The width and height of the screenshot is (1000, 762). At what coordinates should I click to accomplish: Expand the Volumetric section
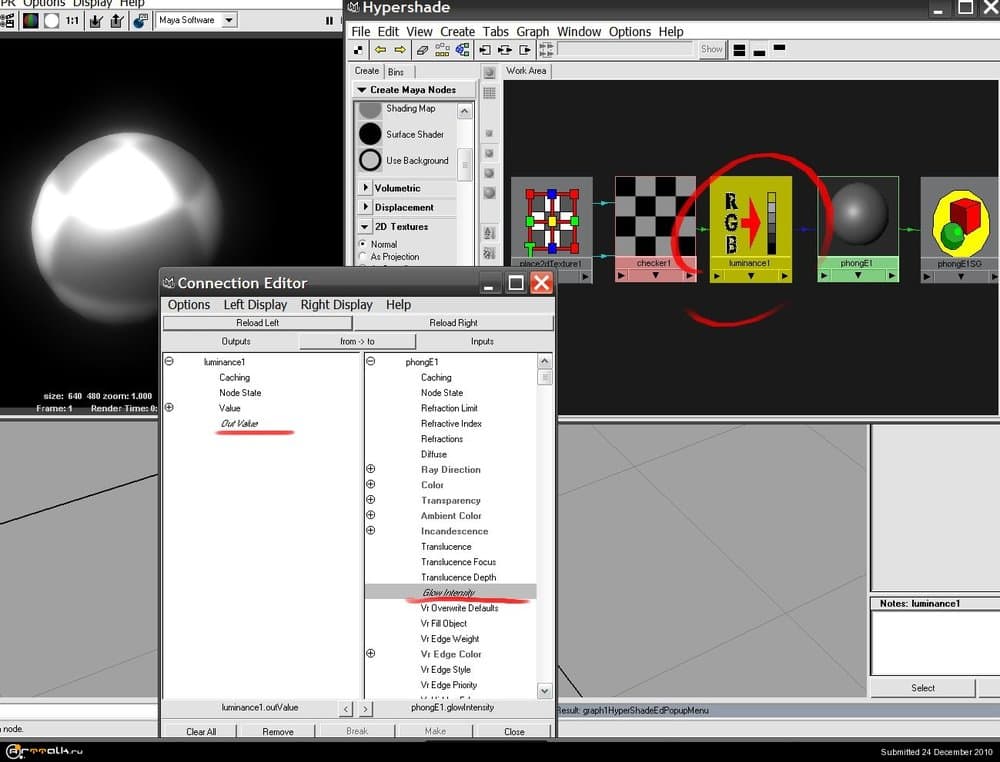coord(366,188)
